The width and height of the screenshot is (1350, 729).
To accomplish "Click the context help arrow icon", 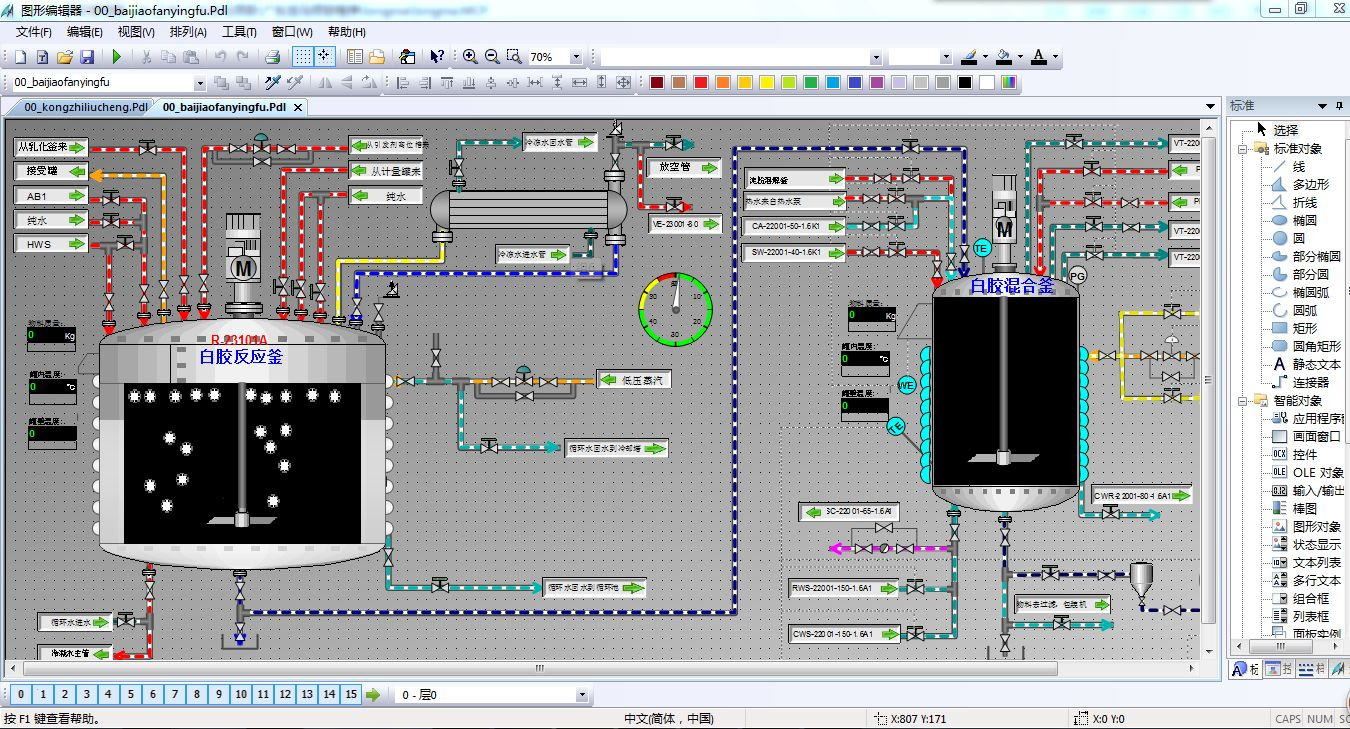I will 437,57.
